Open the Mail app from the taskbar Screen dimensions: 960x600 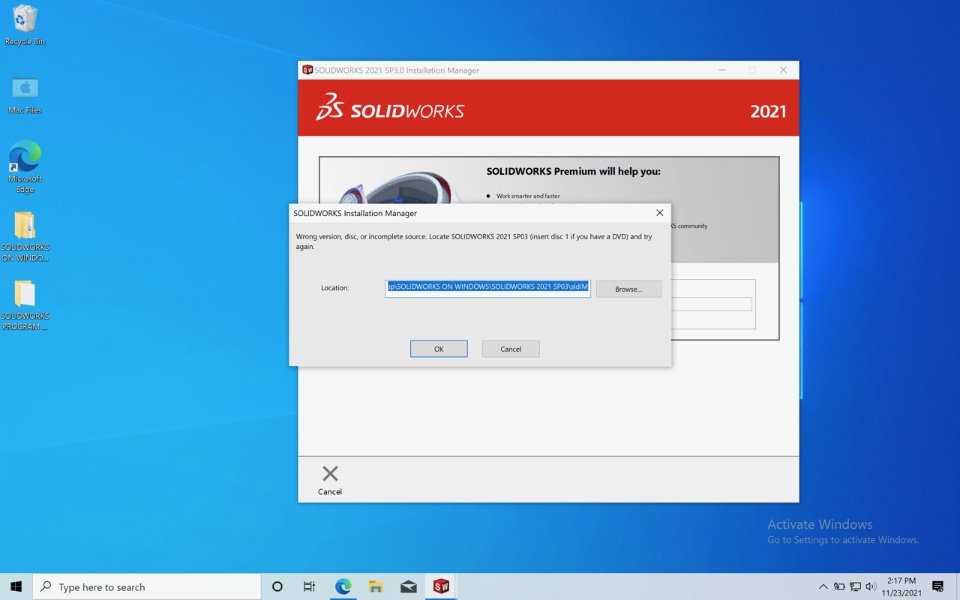pyautogui.click(x=408, y=587)
